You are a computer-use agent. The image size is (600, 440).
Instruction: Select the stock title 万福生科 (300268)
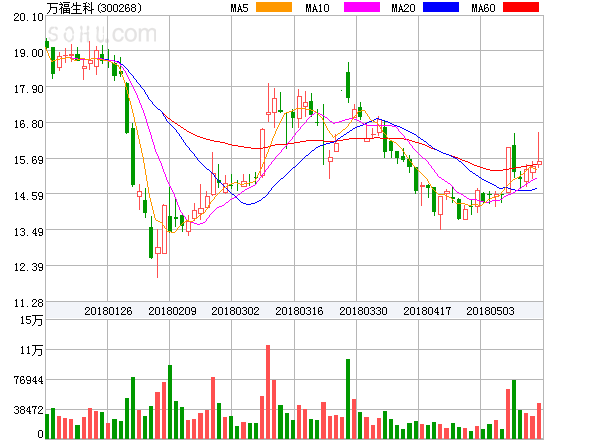[94, 8]
